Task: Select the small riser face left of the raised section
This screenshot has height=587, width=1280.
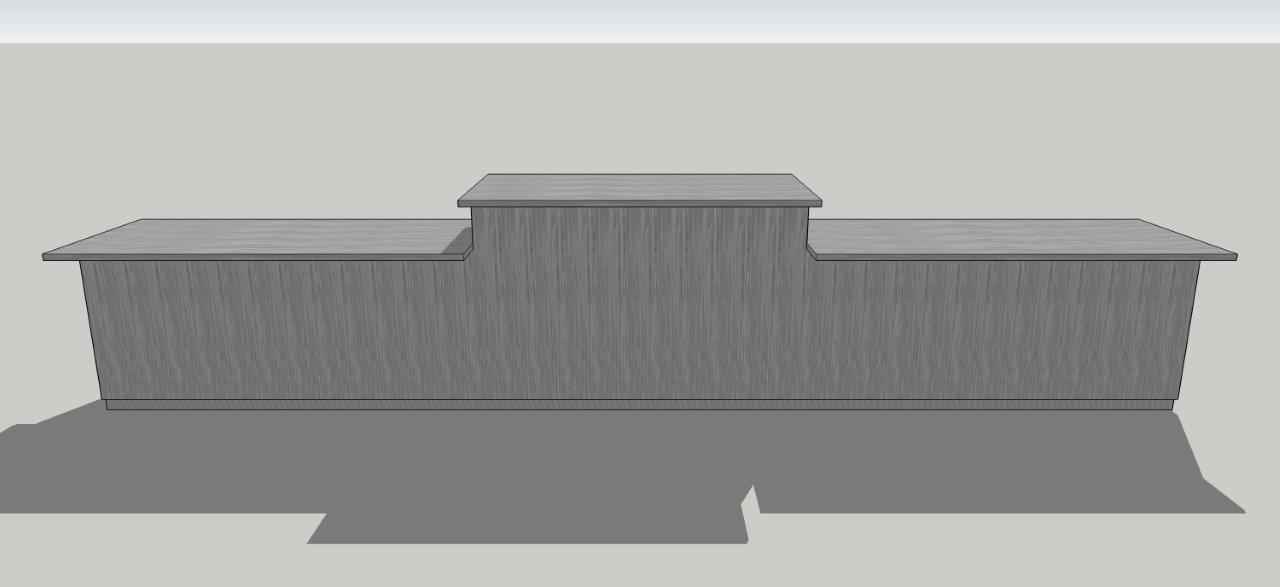Action: pos(464,242)
